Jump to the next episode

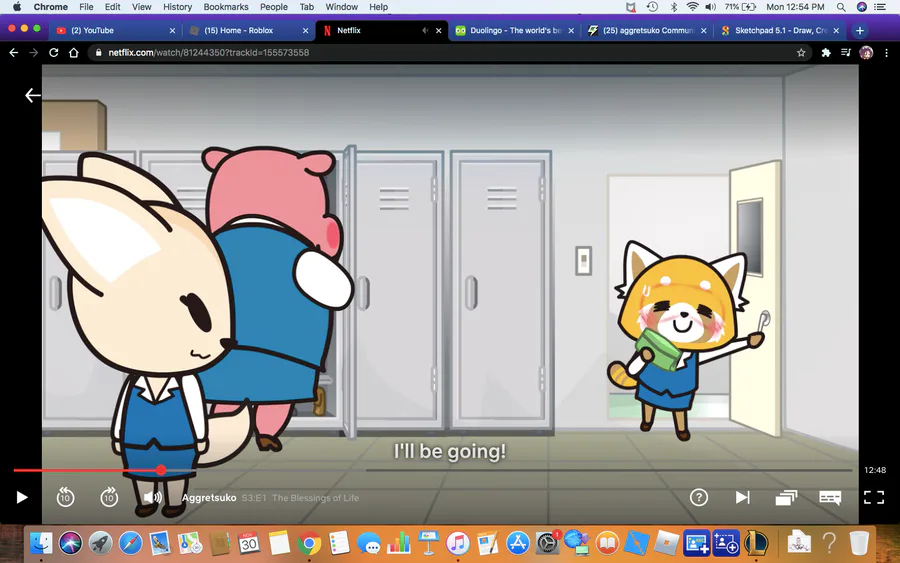pos(743,497)
